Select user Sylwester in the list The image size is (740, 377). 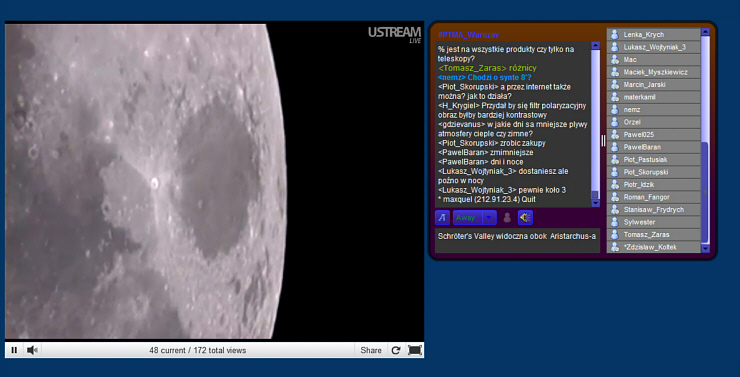654,222
